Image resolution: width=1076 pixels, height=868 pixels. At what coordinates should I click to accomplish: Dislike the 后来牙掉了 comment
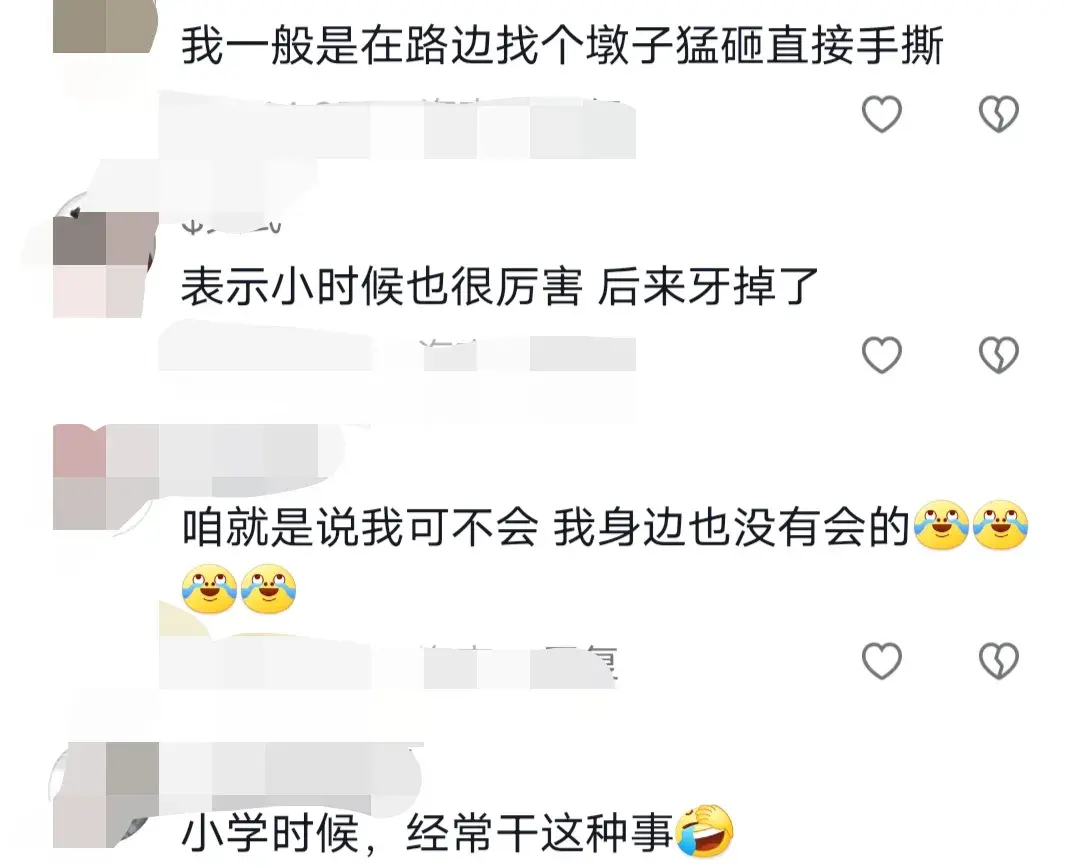pyautogui.click(x=998, y=355)
